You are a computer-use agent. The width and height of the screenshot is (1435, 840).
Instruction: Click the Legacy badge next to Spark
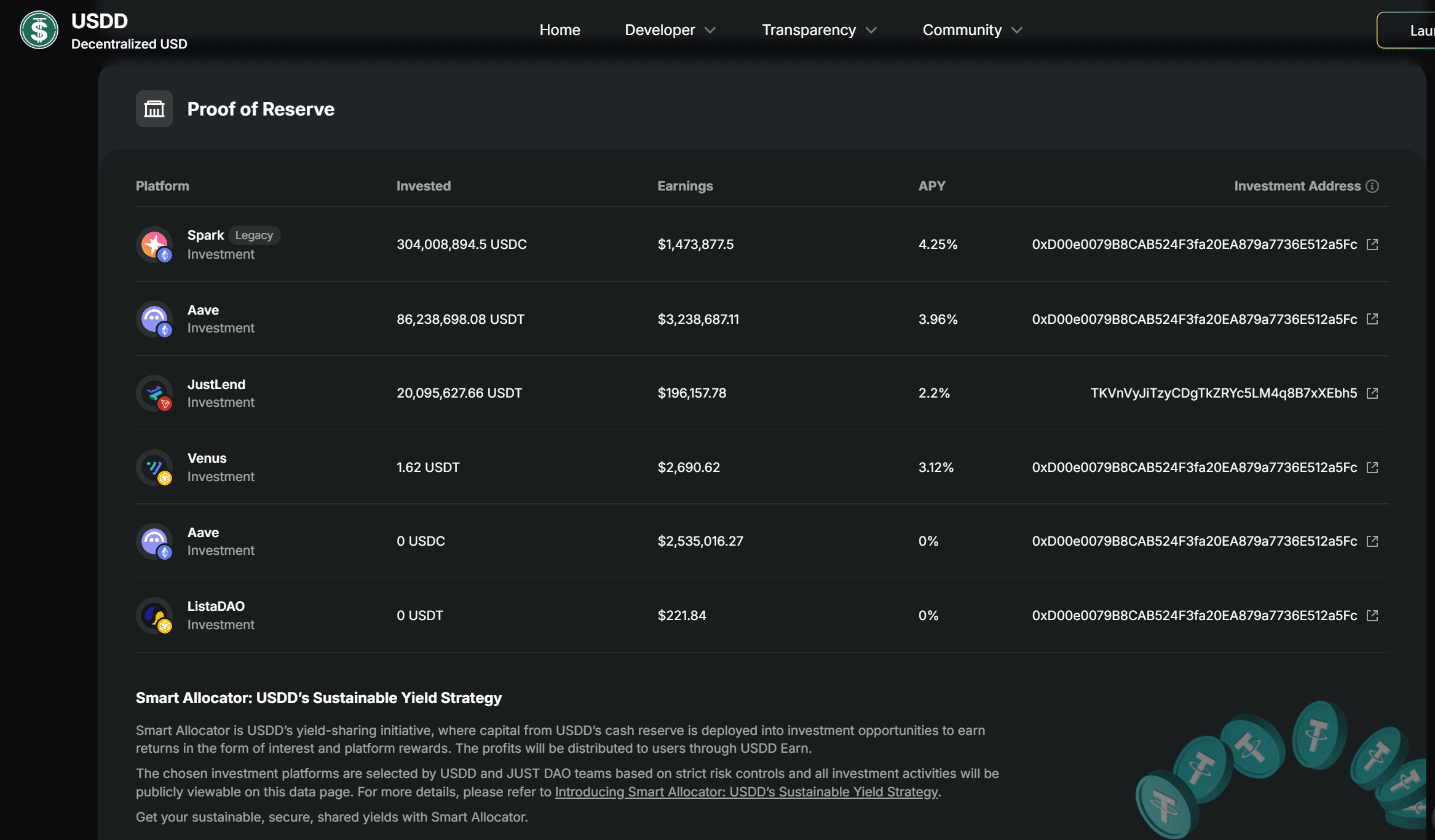(254, 235)
